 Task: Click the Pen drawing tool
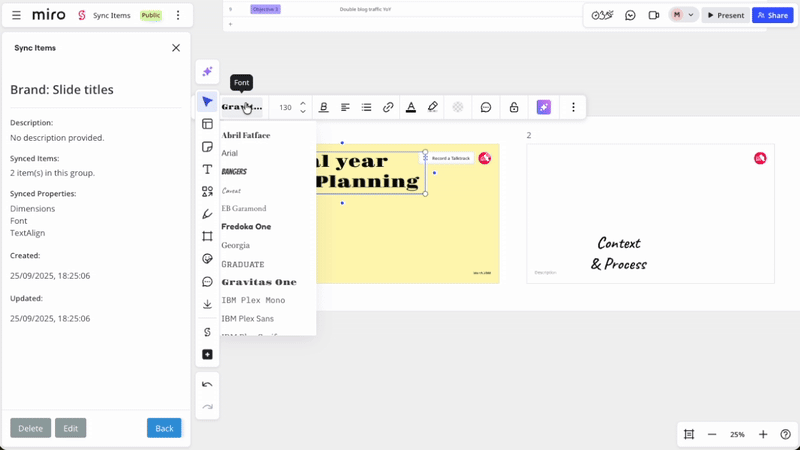[207, 214]
